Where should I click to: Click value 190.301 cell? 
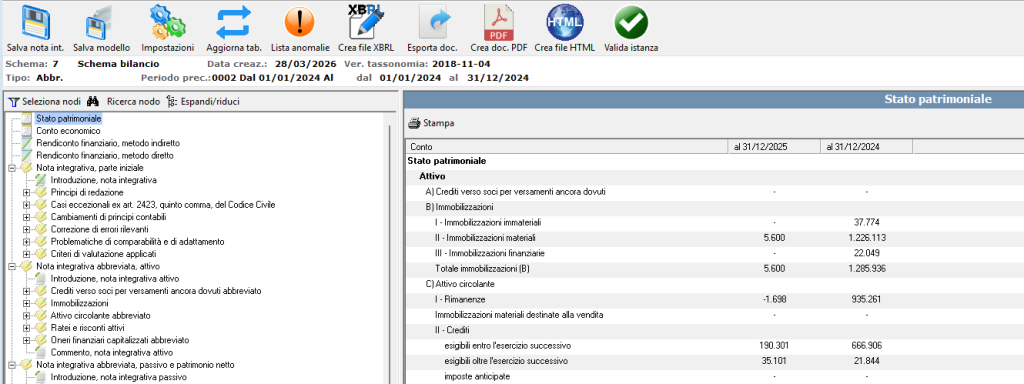coord(774,345)
